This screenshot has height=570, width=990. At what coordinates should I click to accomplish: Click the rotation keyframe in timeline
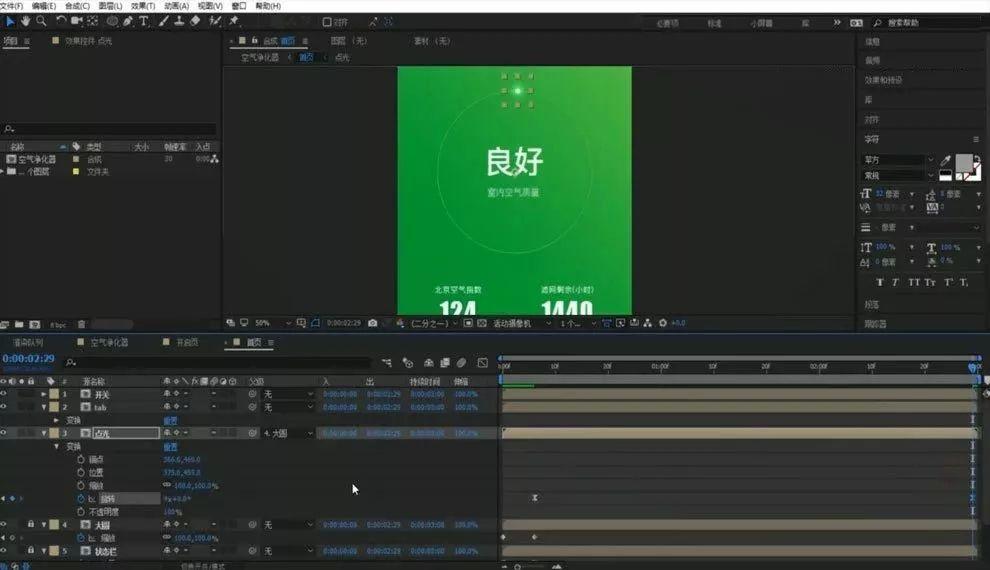click(535, 498)
